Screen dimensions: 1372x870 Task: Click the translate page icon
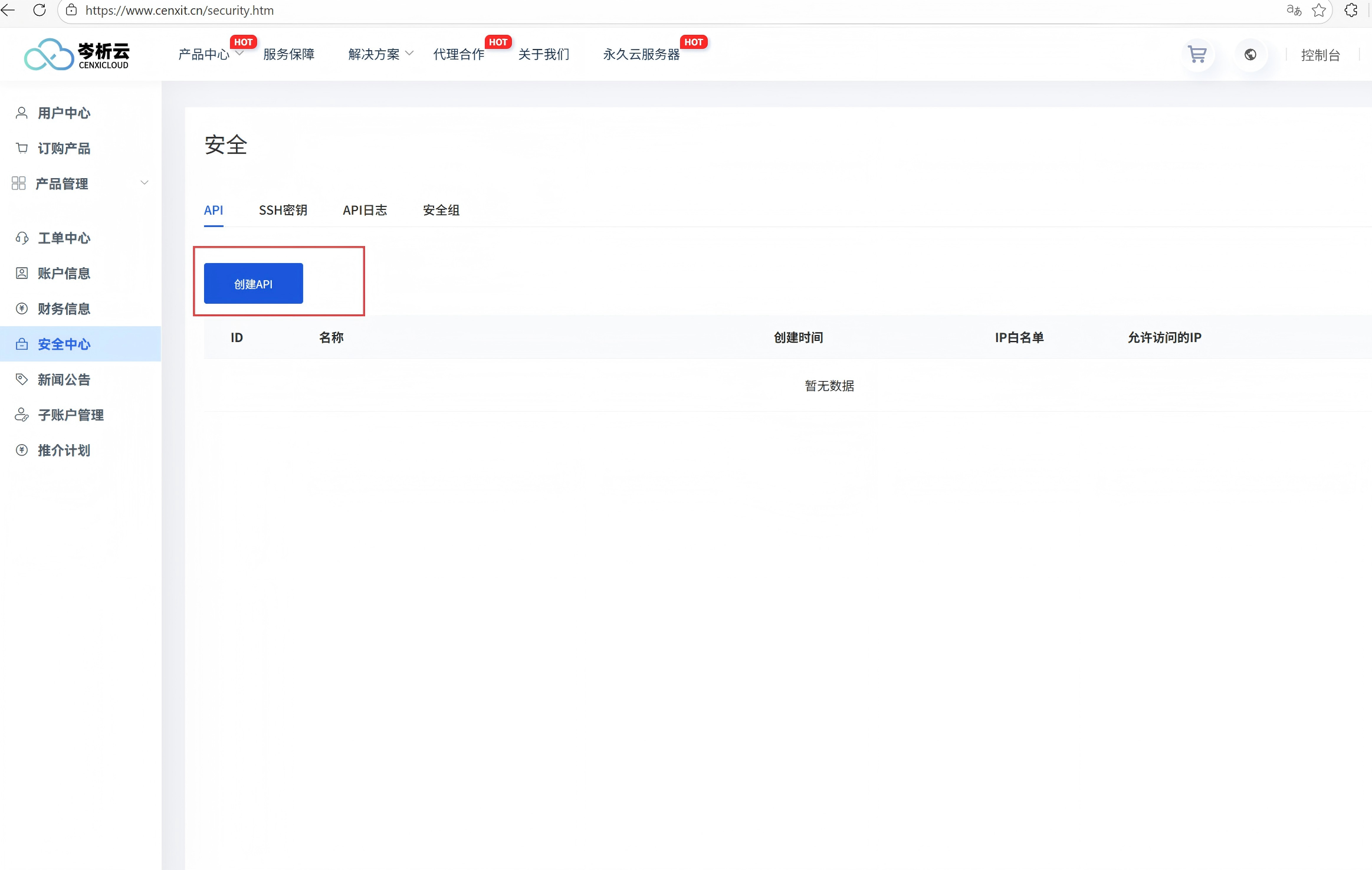[x=1294, y=10]
